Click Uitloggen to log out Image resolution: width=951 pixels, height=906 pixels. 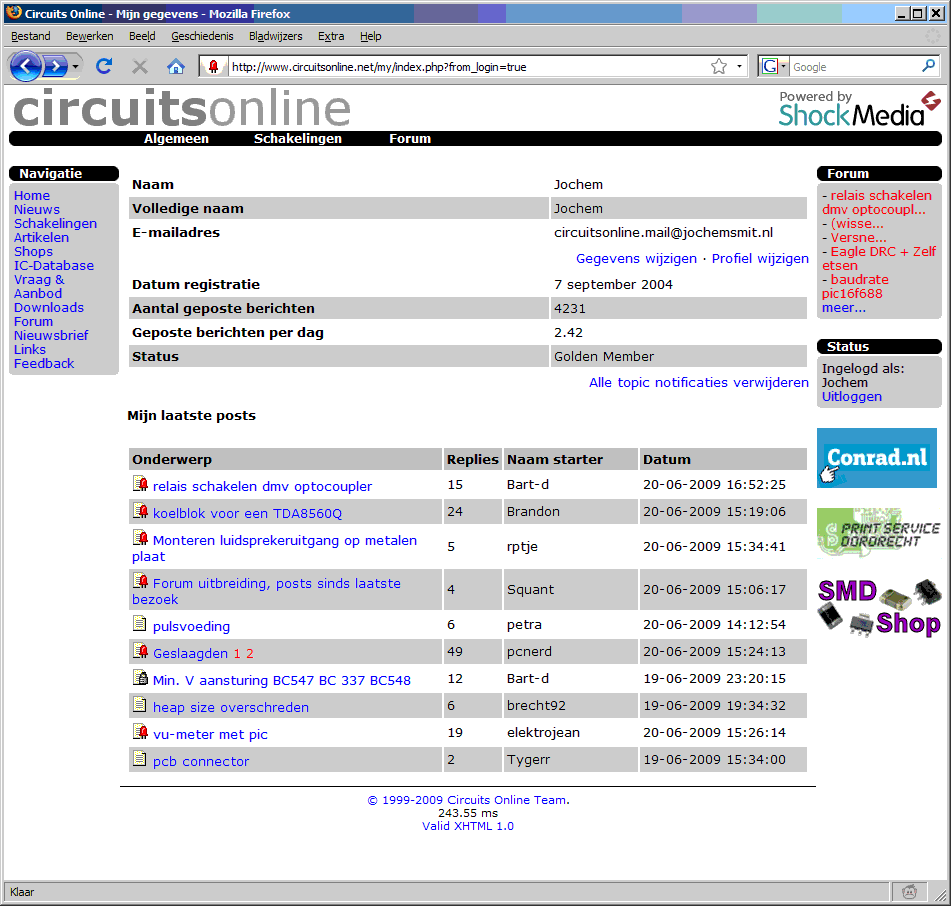(851, 397)
